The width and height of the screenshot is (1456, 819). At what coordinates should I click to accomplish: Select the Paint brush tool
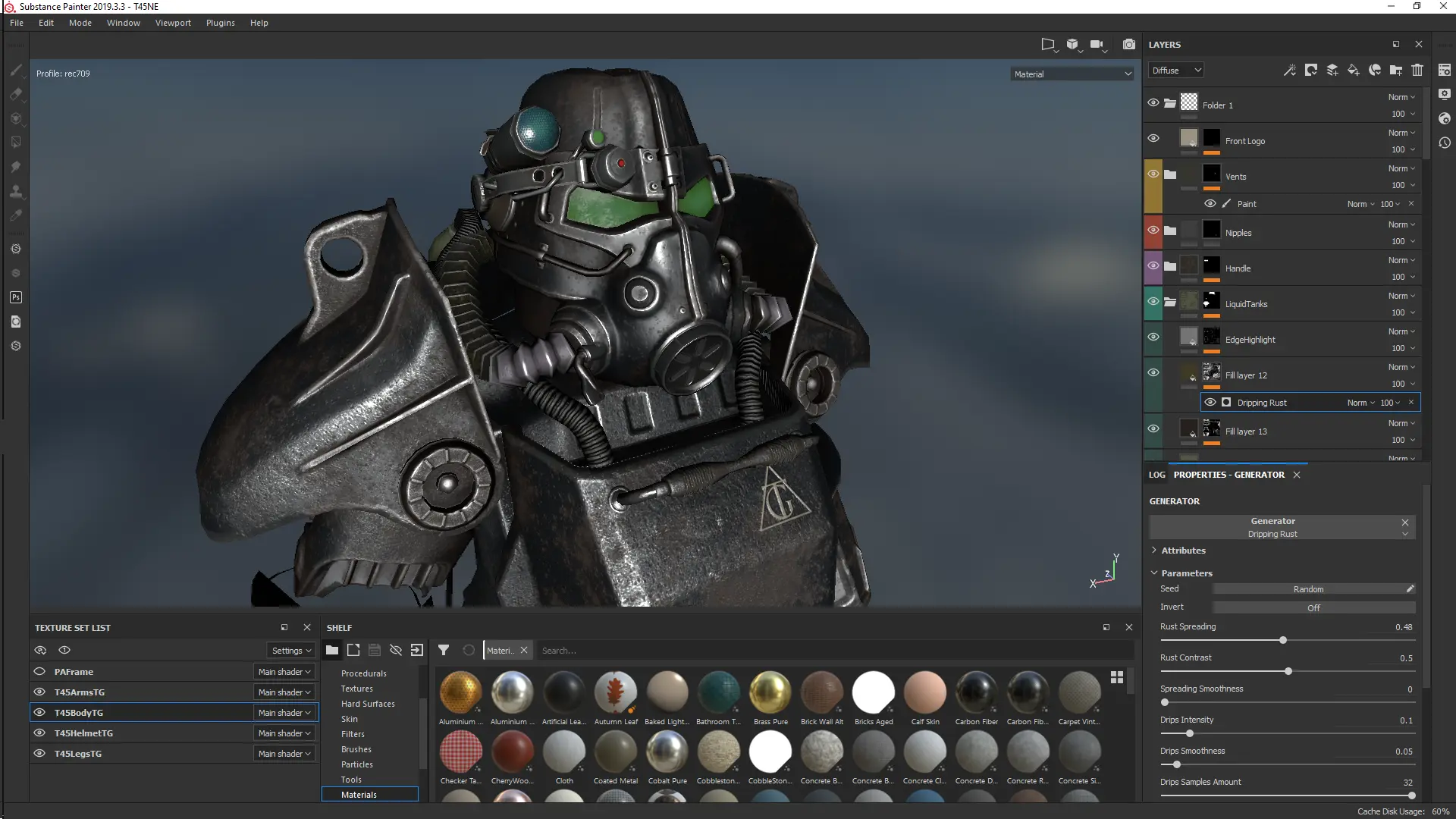[16, 70]
